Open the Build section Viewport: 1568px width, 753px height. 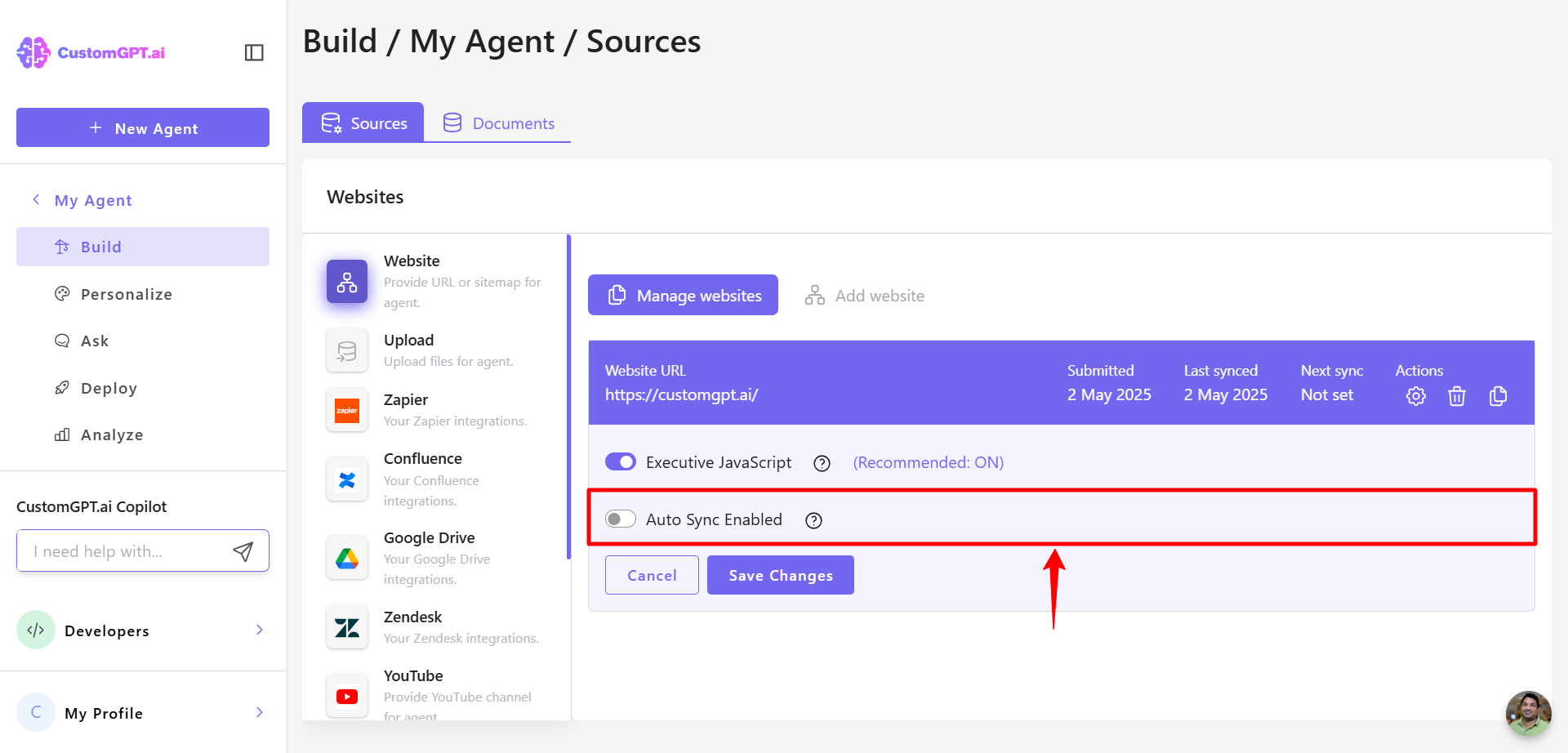pos(143,247)
